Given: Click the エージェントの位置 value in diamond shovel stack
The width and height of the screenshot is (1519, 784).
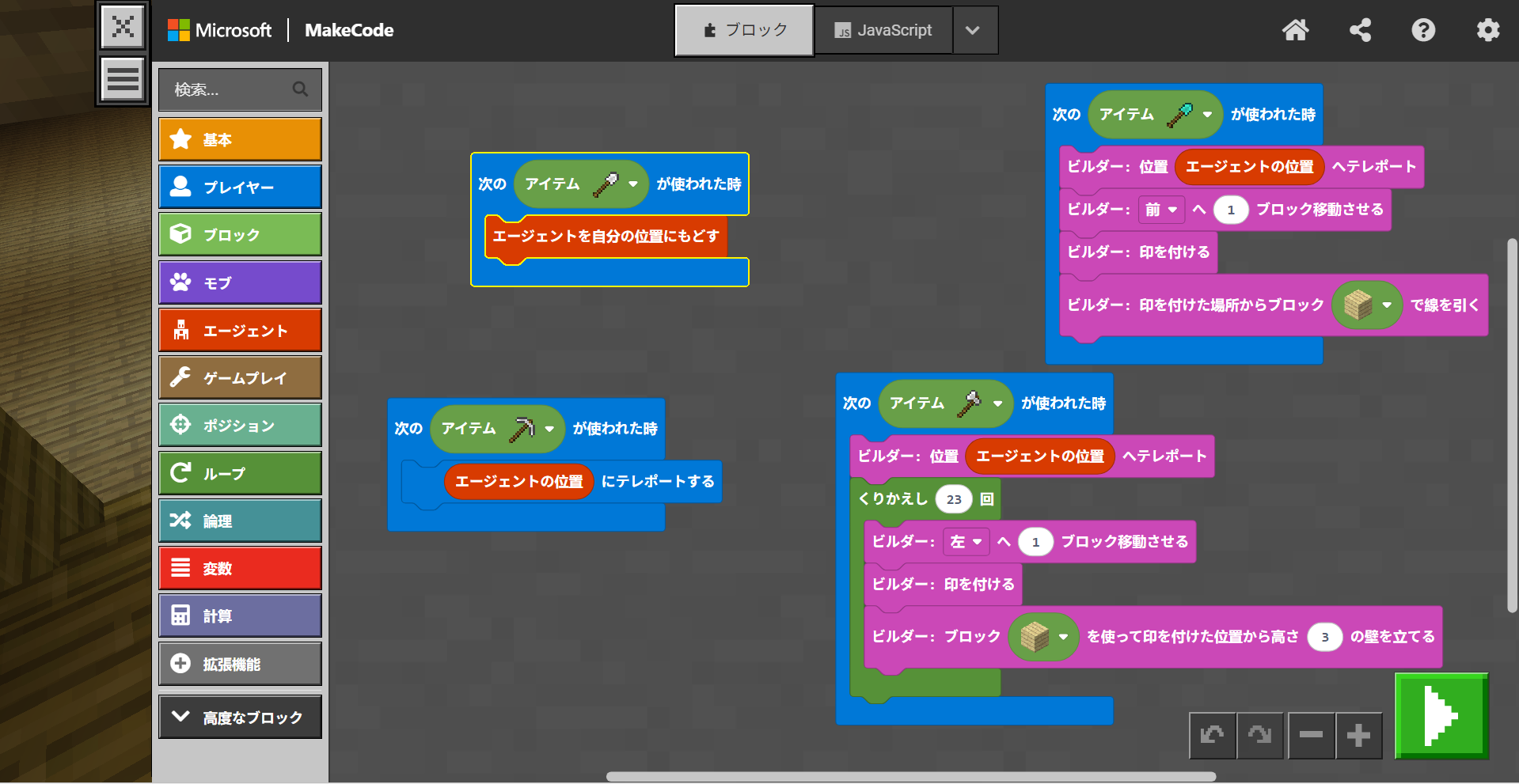Looking at the screenshot, I should point(1249,167).
